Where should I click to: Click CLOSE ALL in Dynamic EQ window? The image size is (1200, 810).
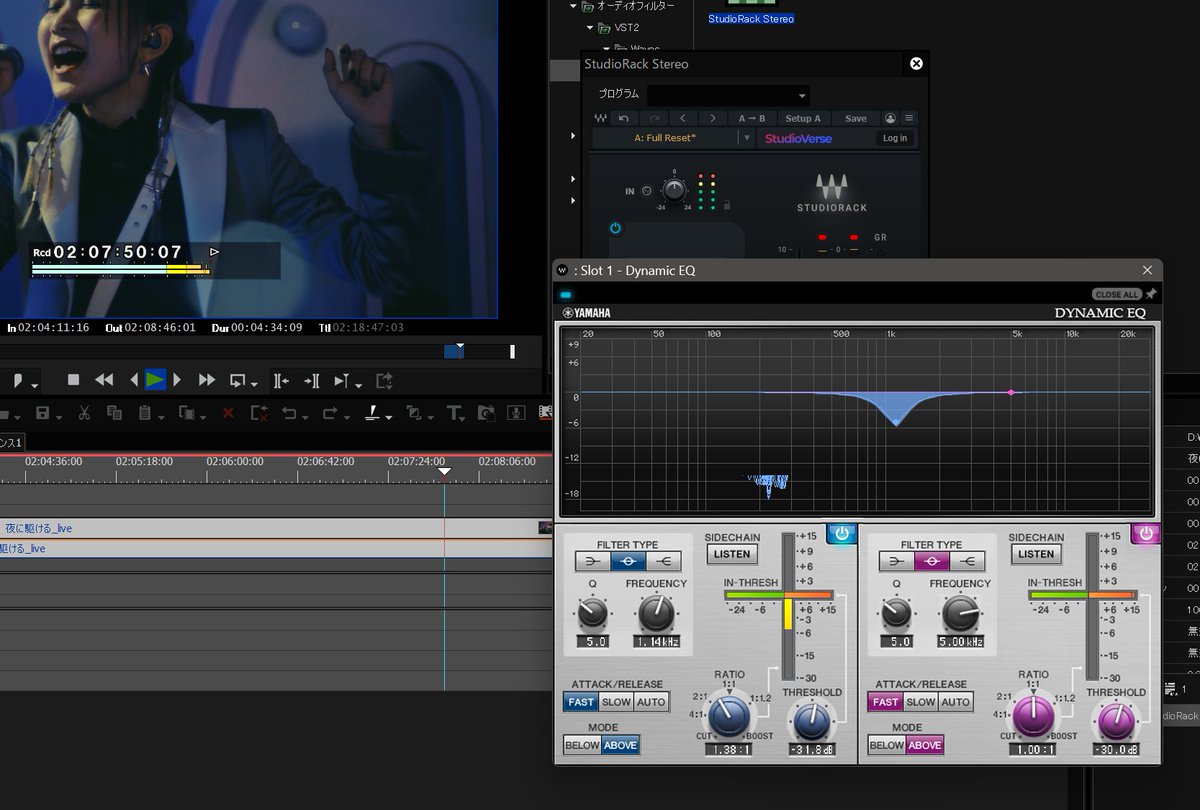pyautogui.click(x=1117, y=294)
